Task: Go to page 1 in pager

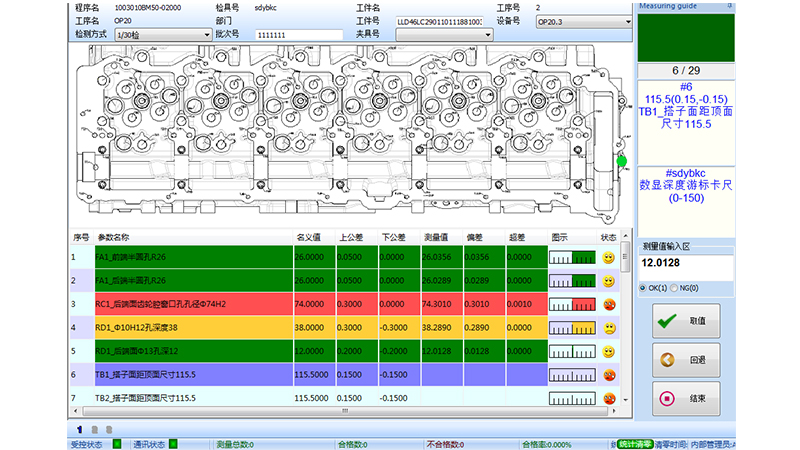Action: click(x=79, y=429)
